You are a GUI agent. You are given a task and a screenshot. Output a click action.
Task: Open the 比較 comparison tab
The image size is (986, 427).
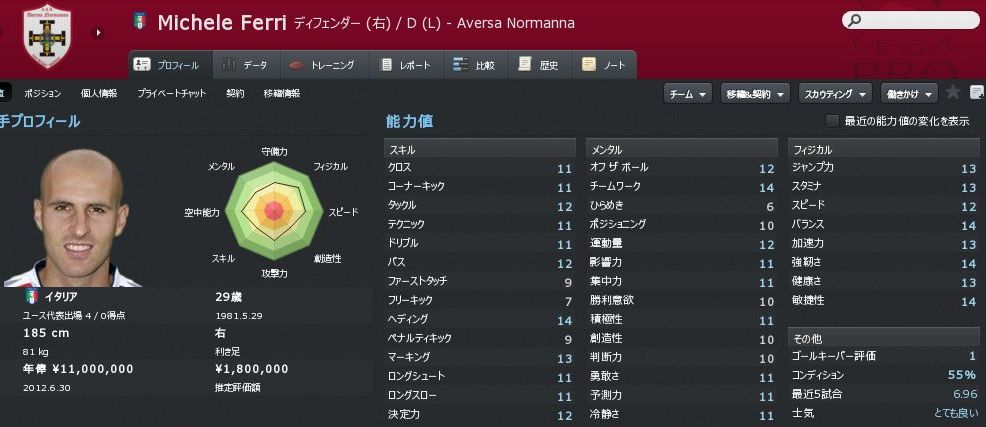pos(474,65)
